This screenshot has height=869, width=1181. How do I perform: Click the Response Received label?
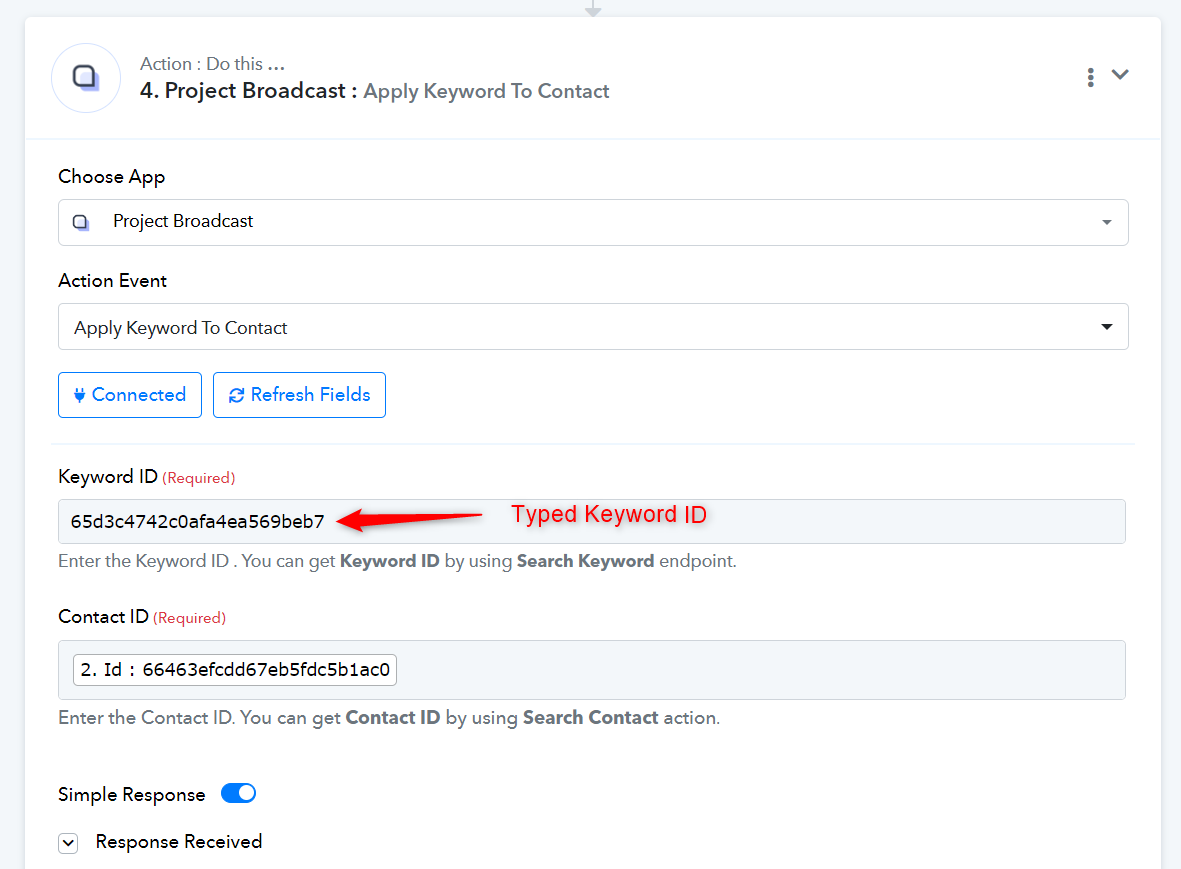click(179, 841)
